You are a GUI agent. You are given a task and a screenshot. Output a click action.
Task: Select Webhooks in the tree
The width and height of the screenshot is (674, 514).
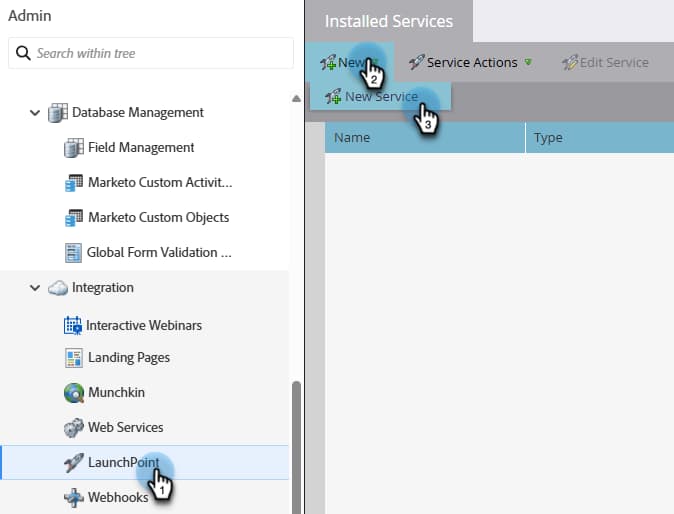click(118, 497)
